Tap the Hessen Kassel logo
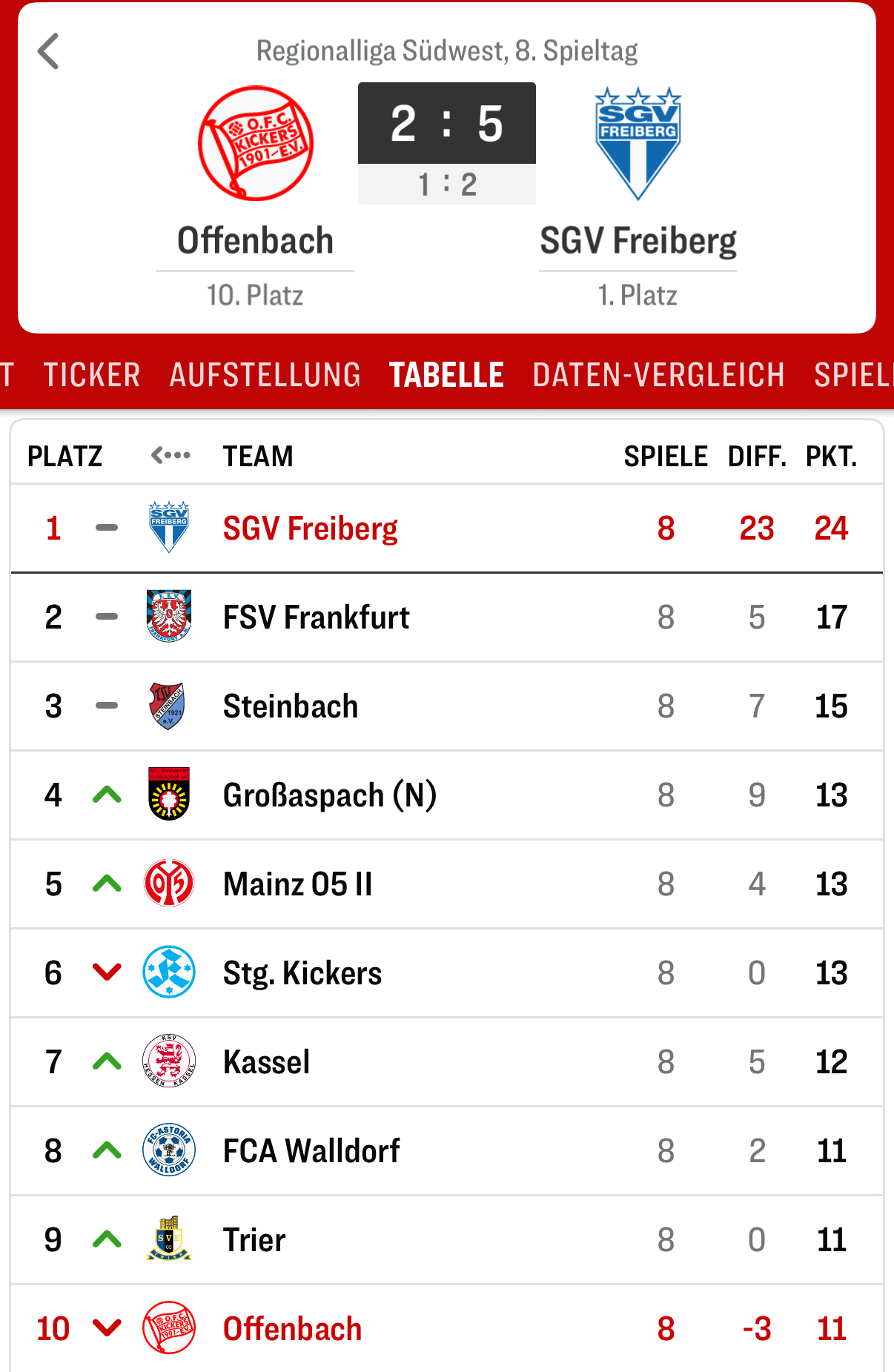This screenshot has height=1372, width=894. click(x=169, y=1061)
